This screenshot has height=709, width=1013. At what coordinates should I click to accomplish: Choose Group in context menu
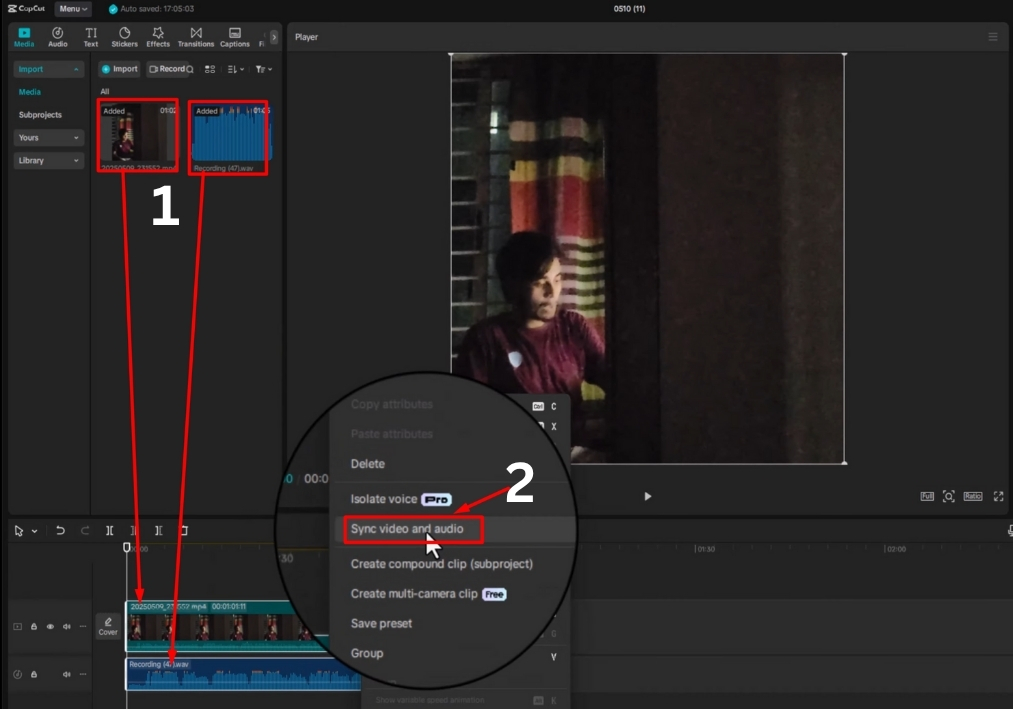367,653
